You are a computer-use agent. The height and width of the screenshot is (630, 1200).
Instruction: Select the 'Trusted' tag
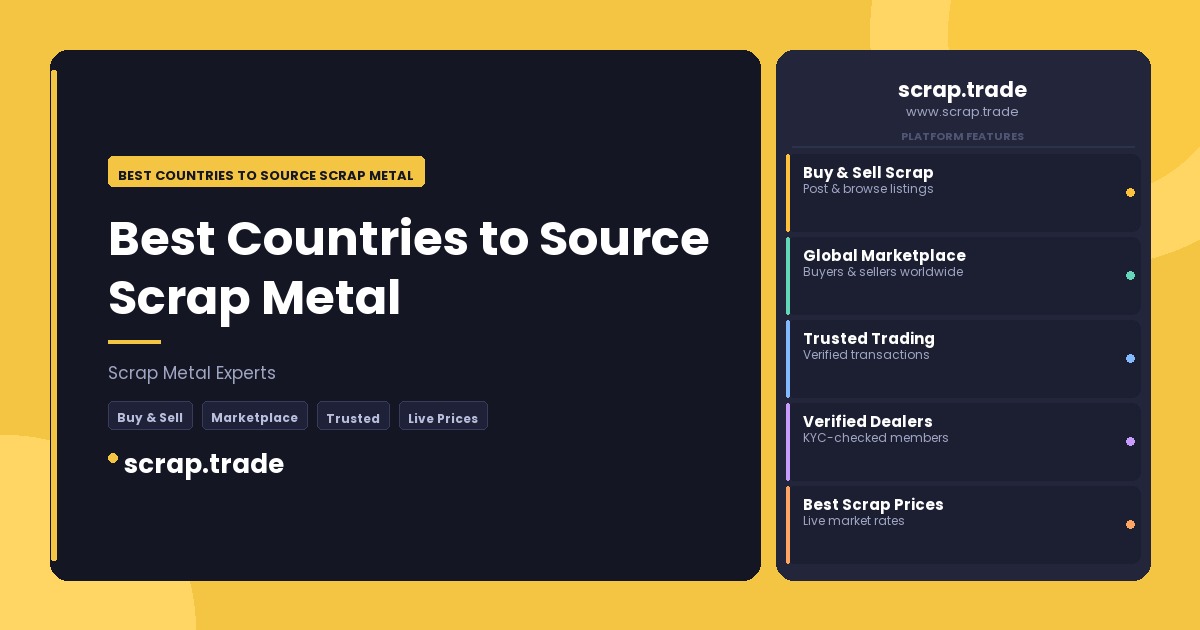pos(353,416)
